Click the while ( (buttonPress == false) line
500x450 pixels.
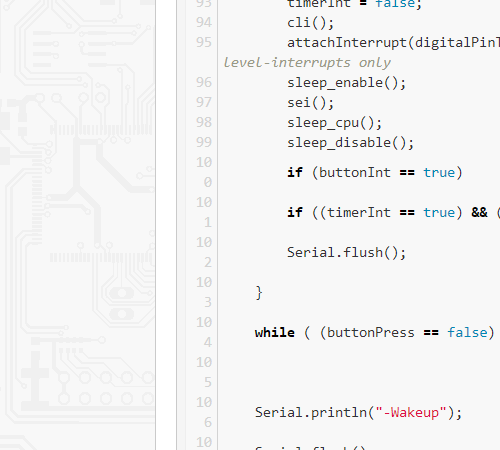tap(375, 333)
